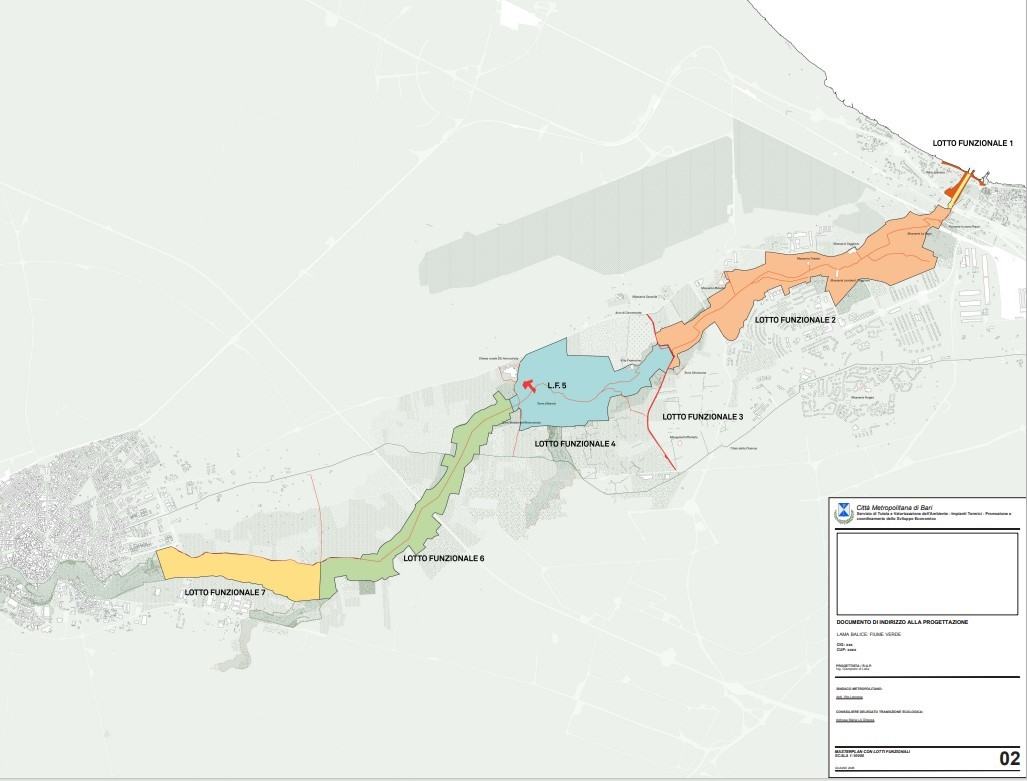Screen dimensions: 1027x781
Task: Pick the LOTTO FUNZIONALE 6 label
Action: 443,558
